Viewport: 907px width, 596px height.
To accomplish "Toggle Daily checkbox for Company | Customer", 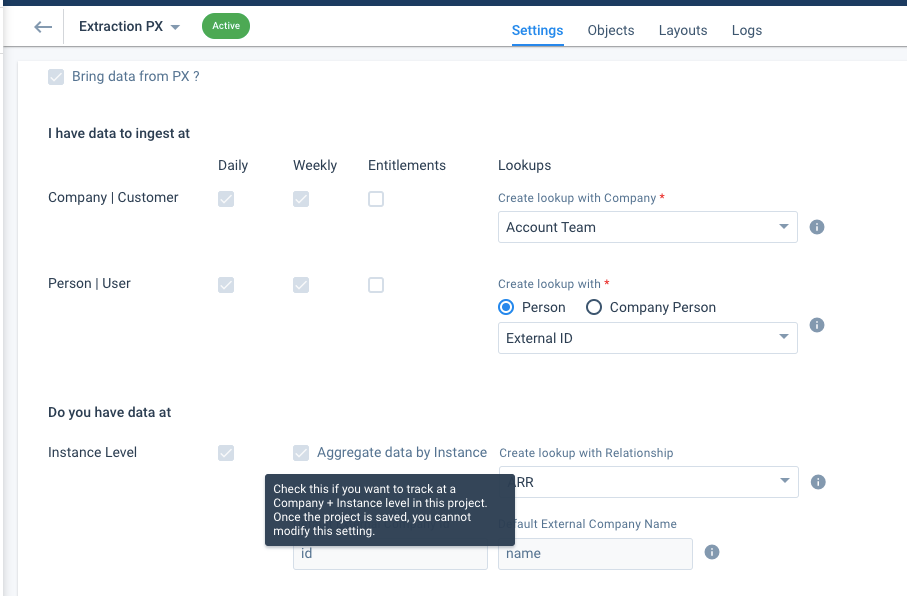I will coord(226,199).
